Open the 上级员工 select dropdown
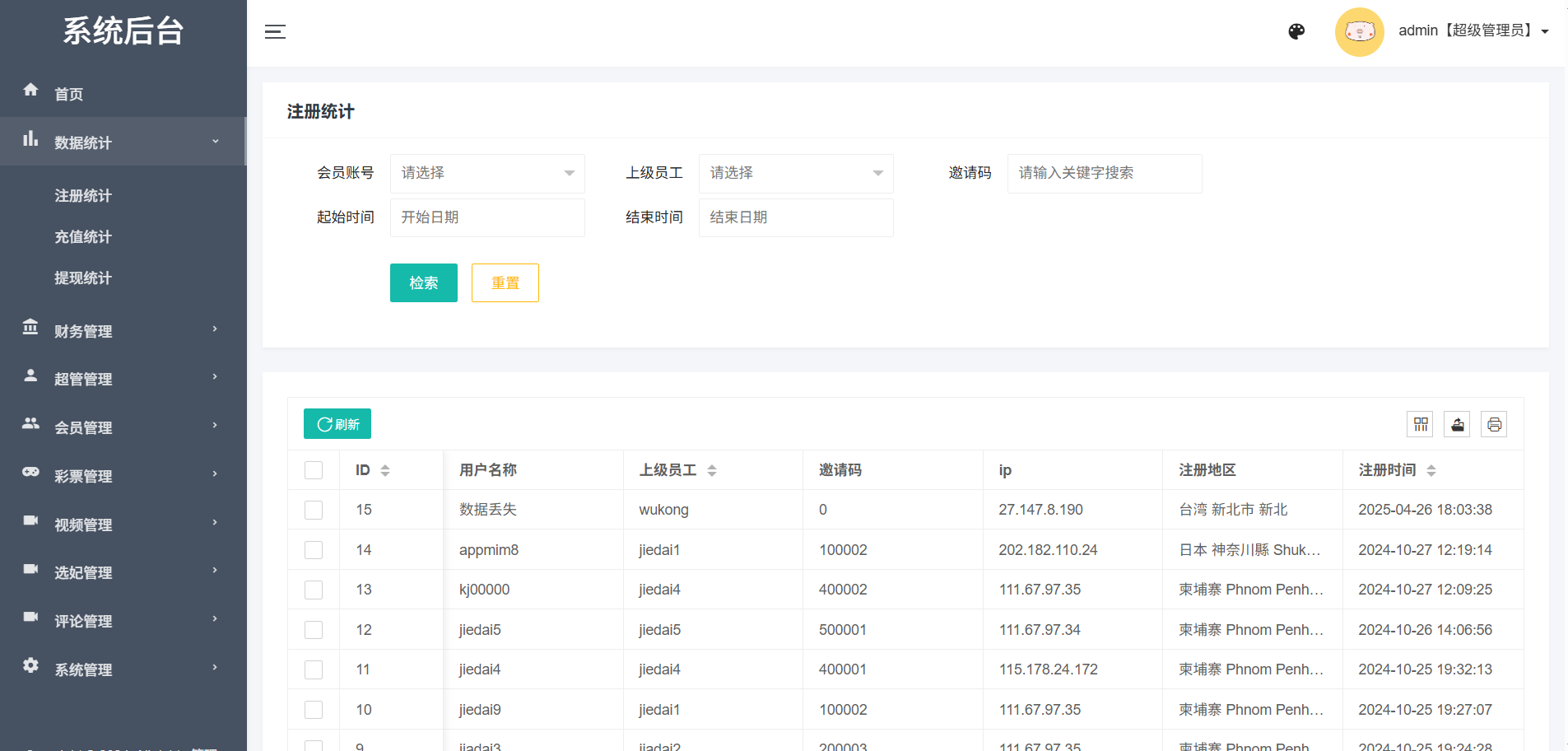Viewport: 1568px width, 751px height. tap(796, 173)
